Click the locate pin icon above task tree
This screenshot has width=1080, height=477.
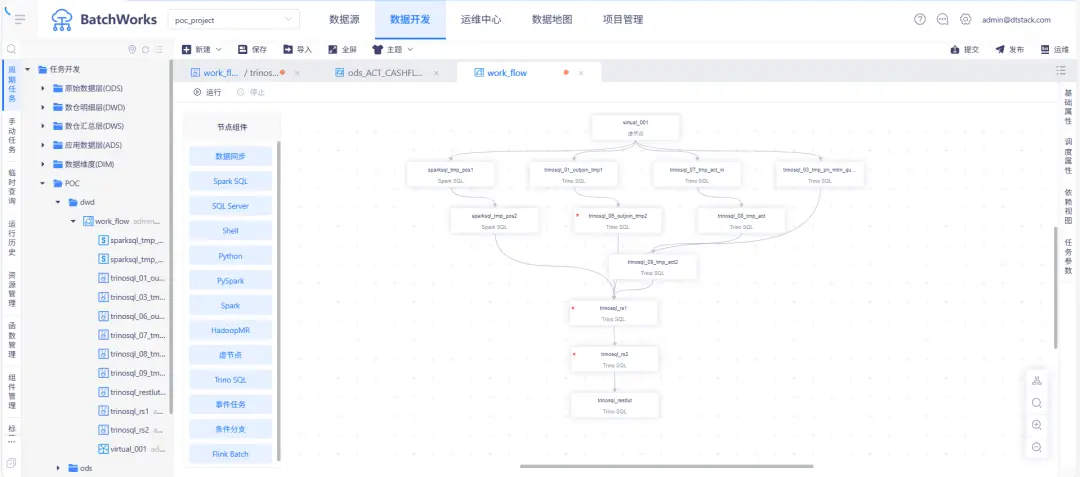tap(132, 49)
